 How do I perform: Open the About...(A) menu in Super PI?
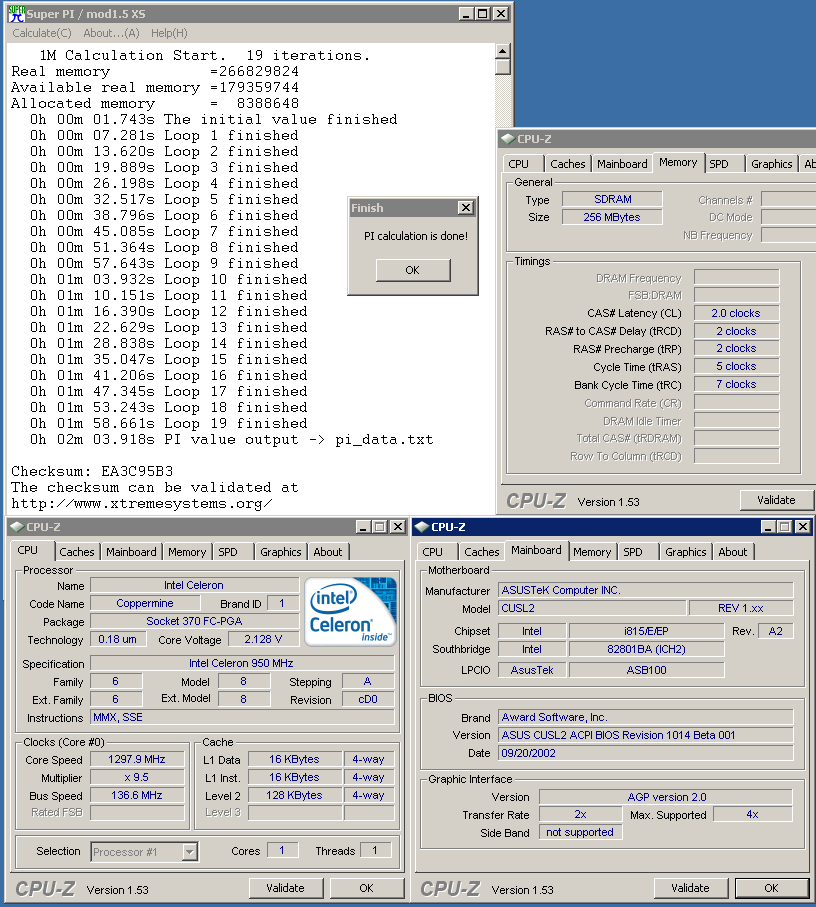[x=111, y=33]
